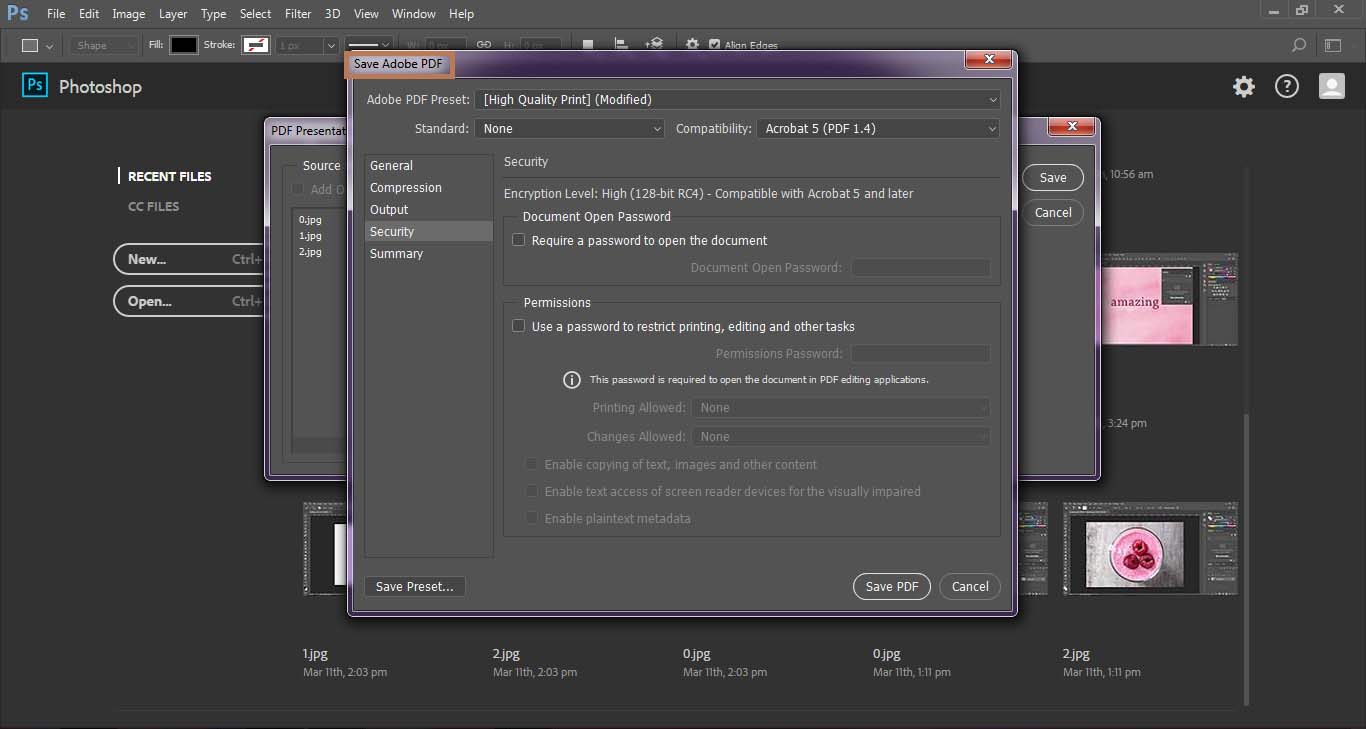Switch to the General section
1366x729 pixels.
click(429, 166)
